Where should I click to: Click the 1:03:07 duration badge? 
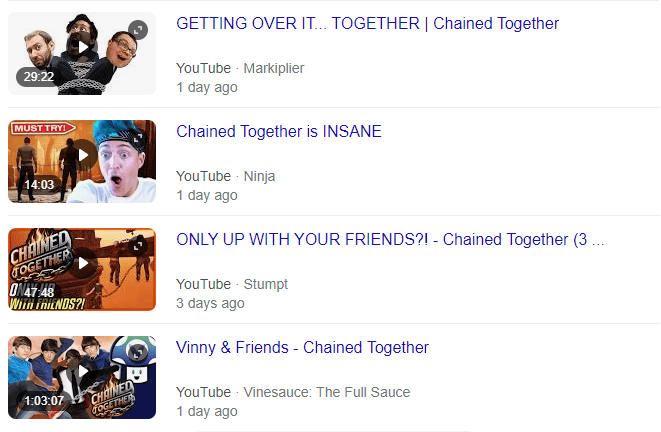click(44, 400)
